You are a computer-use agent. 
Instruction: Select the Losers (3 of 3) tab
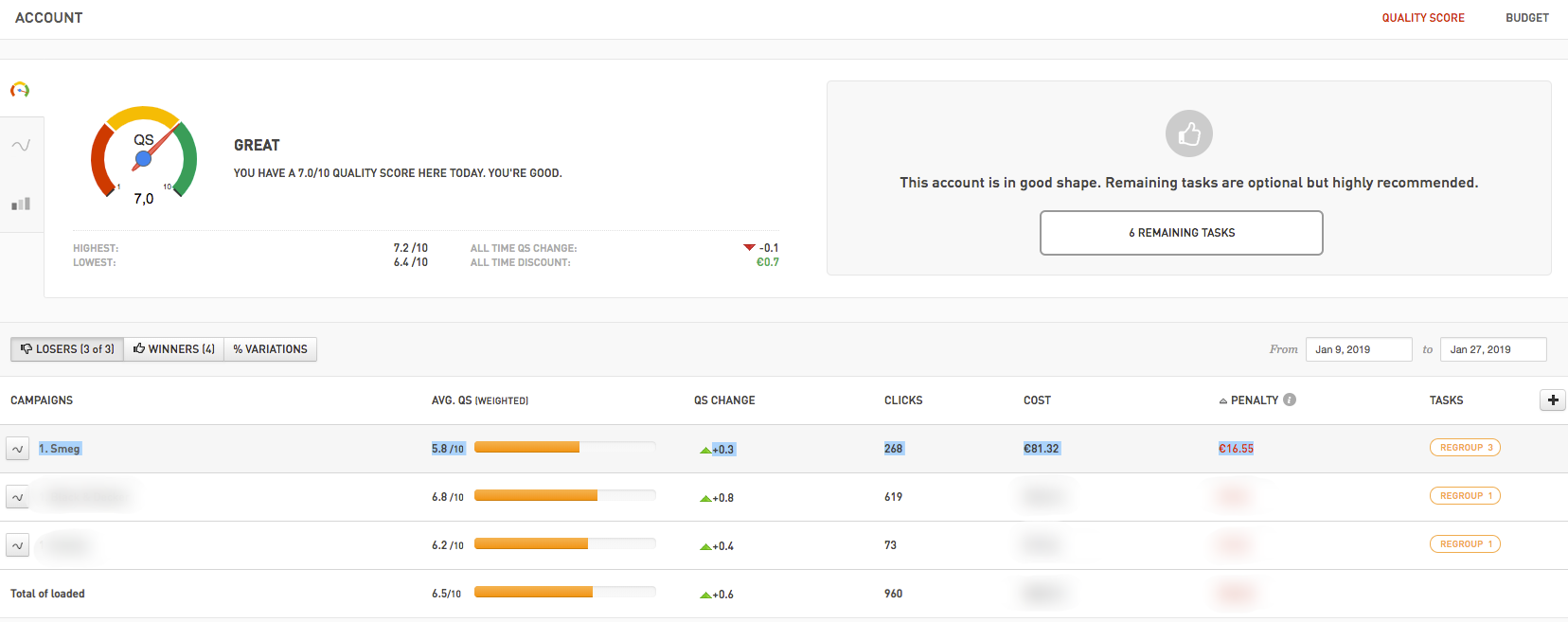click(x=67, y=349)
